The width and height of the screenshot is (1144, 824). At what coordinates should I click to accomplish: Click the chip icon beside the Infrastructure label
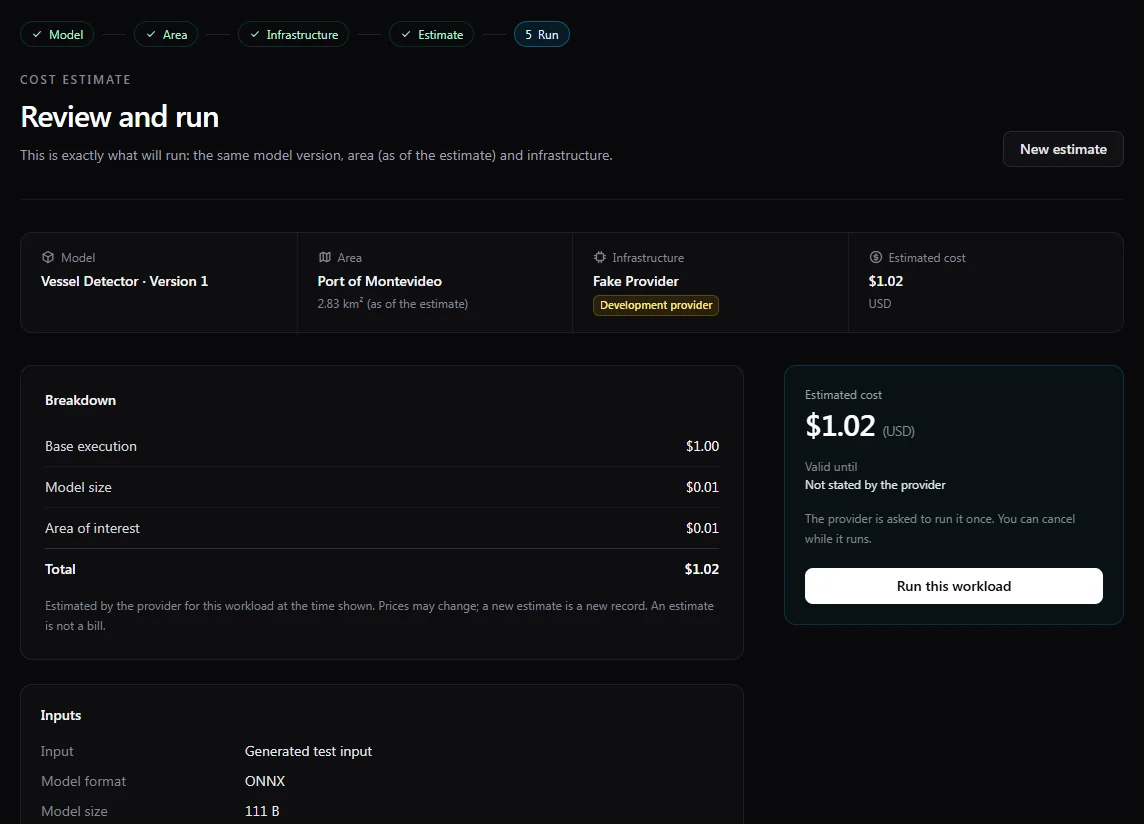click(x=600, y=258)
